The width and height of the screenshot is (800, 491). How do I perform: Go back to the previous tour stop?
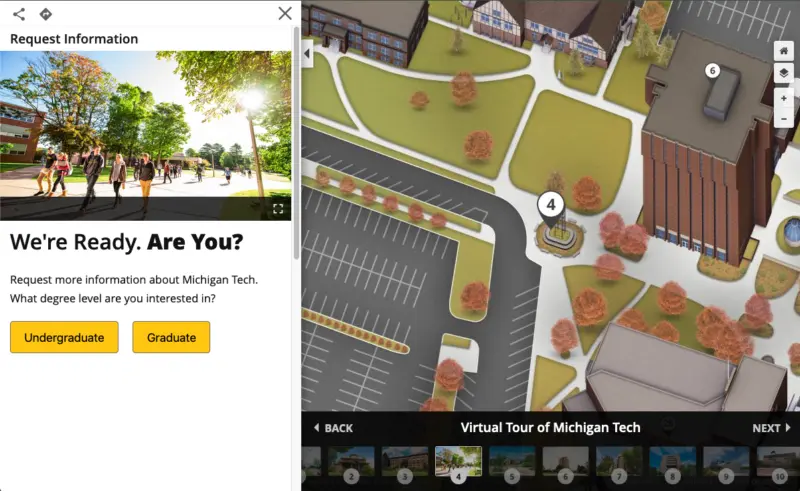(x=333, y=428)
